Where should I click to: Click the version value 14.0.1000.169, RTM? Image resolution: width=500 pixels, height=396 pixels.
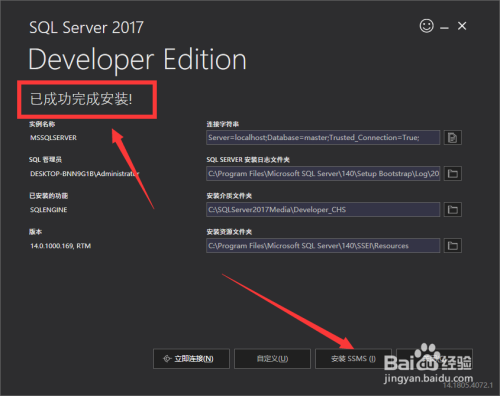(x=61, y=246)
